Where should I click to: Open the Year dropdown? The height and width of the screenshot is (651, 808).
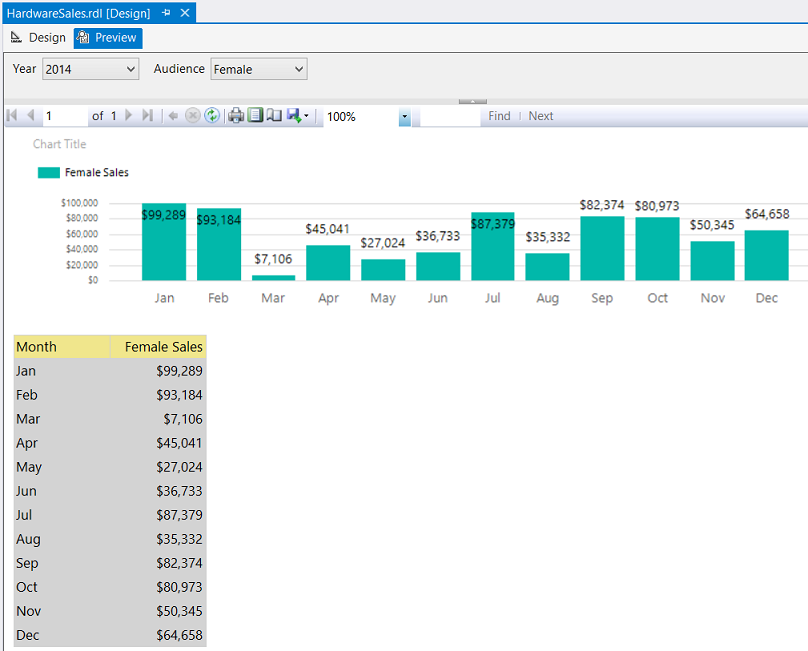(131, 69)
